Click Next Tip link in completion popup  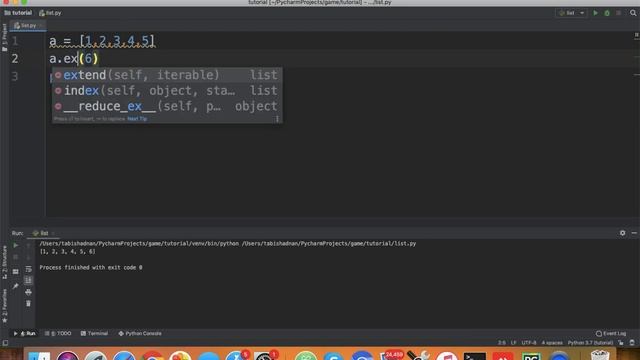point(137,119)
